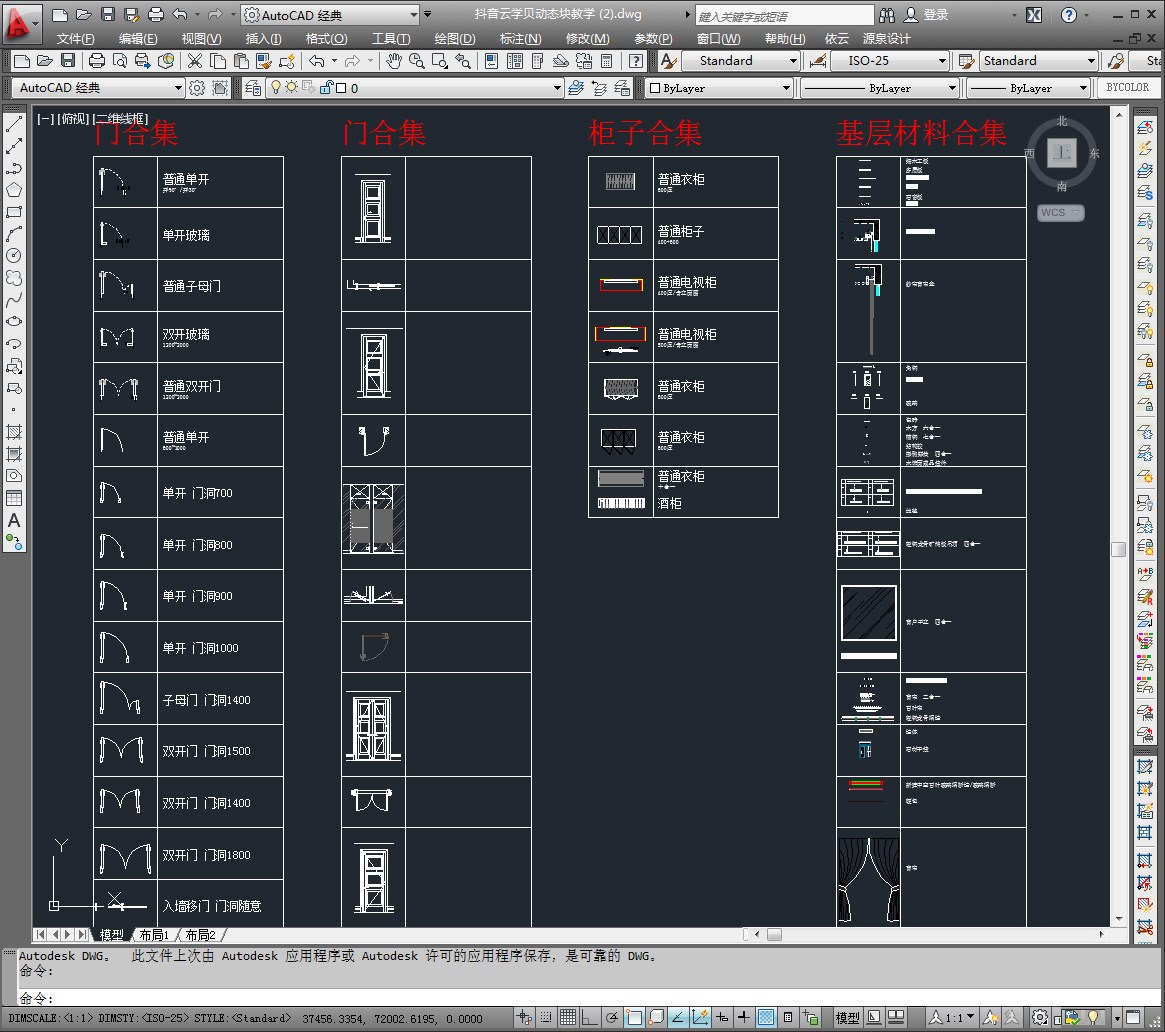Toggle Object Snap Tracking in status bar

[678, 1017]
